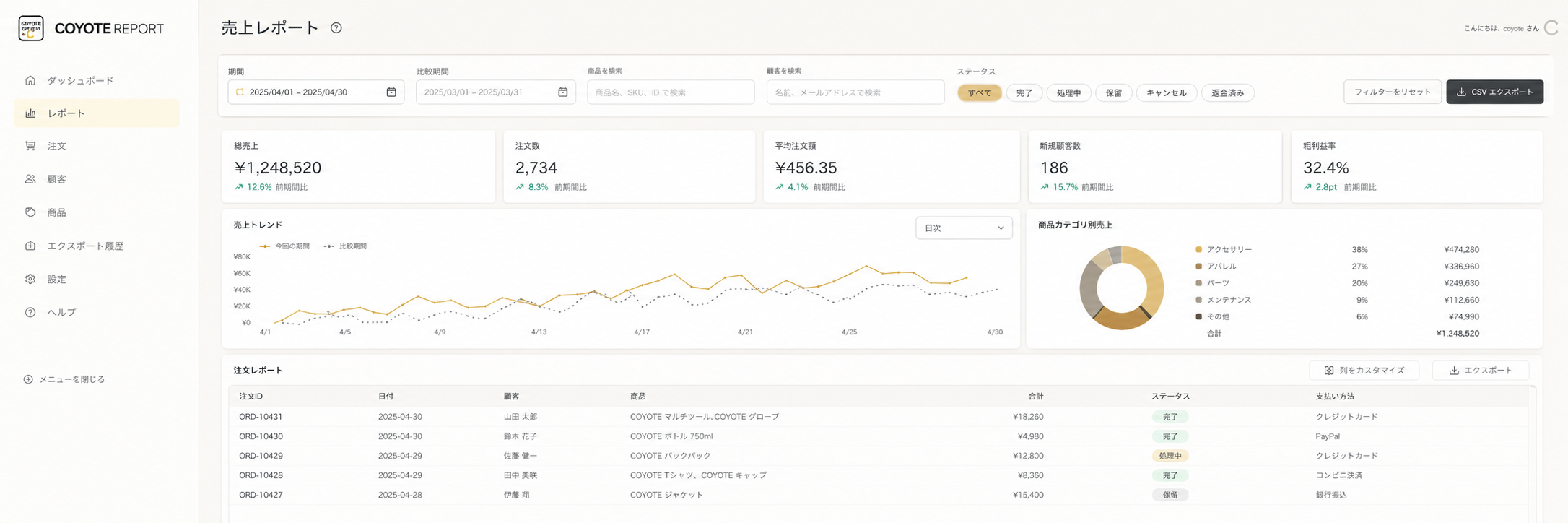Click the アパレル legend color dot

click(x=1199, y=267)
